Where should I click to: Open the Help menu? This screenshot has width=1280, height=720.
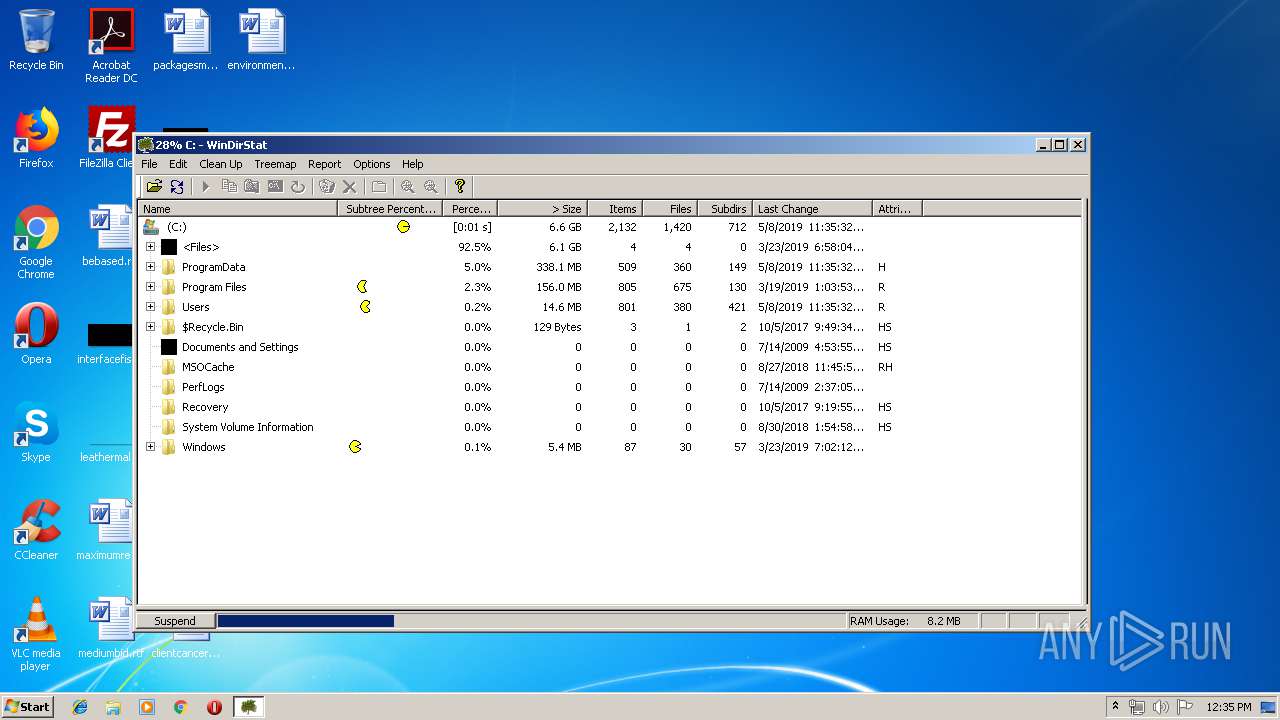pyautogui.click(x=412, y=164)
